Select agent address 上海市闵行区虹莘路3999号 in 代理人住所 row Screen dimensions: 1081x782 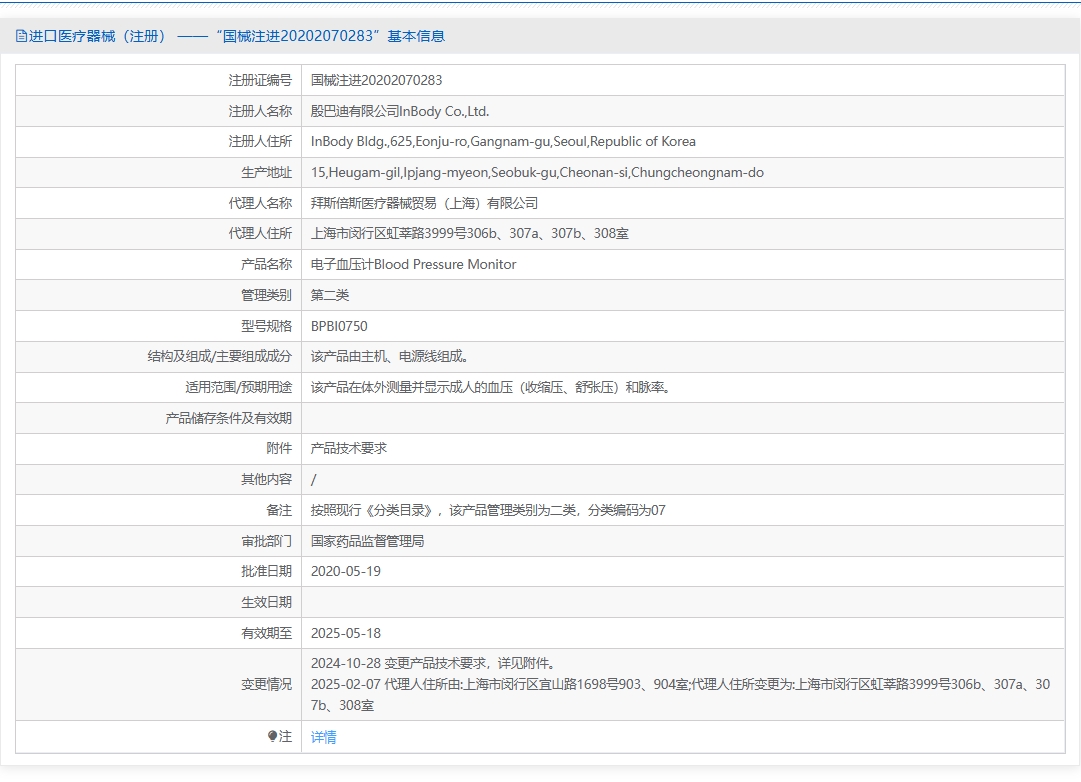469,233
